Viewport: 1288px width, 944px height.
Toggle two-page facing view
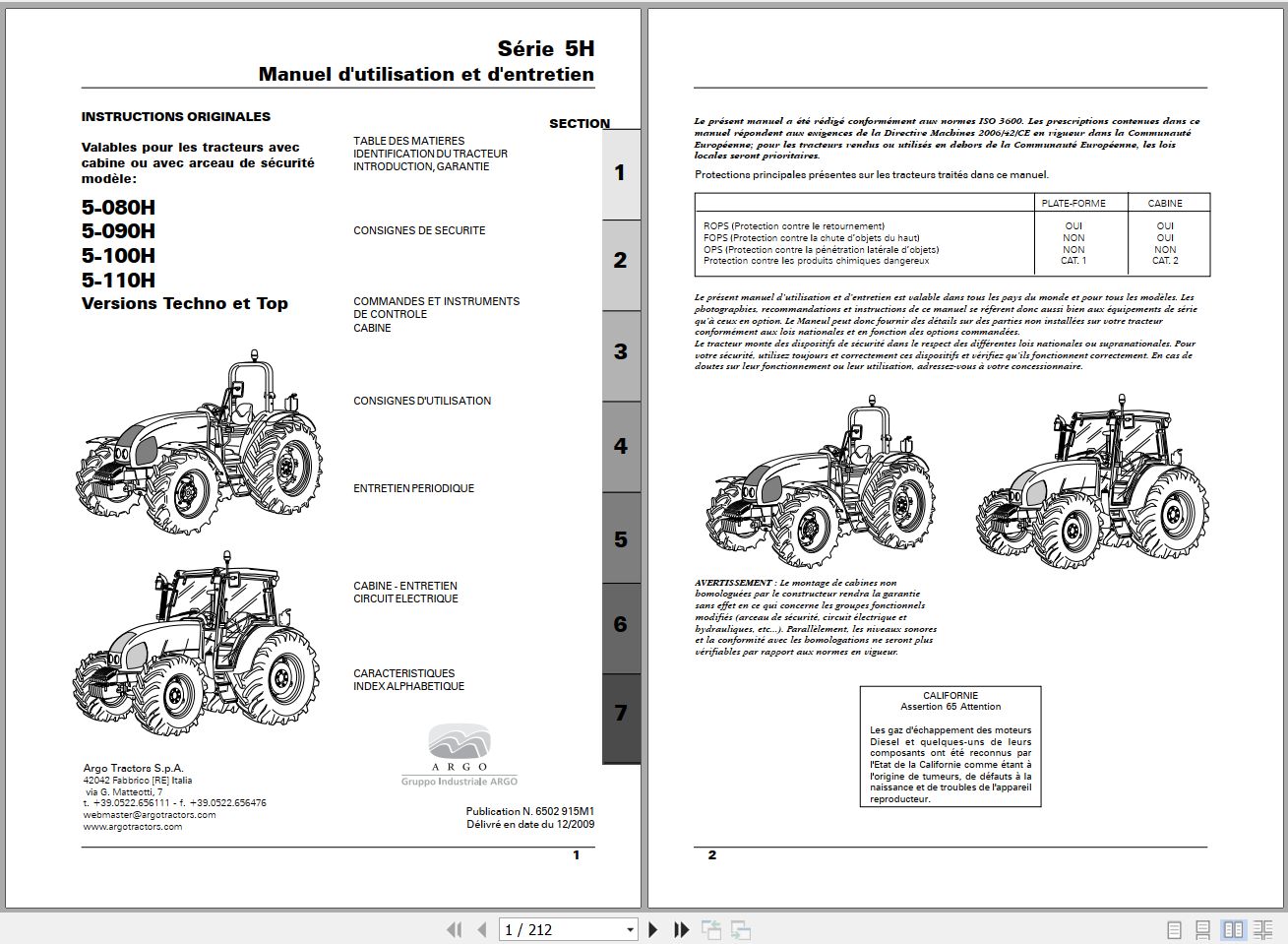pyautogui.click(x=1233, y=929)
